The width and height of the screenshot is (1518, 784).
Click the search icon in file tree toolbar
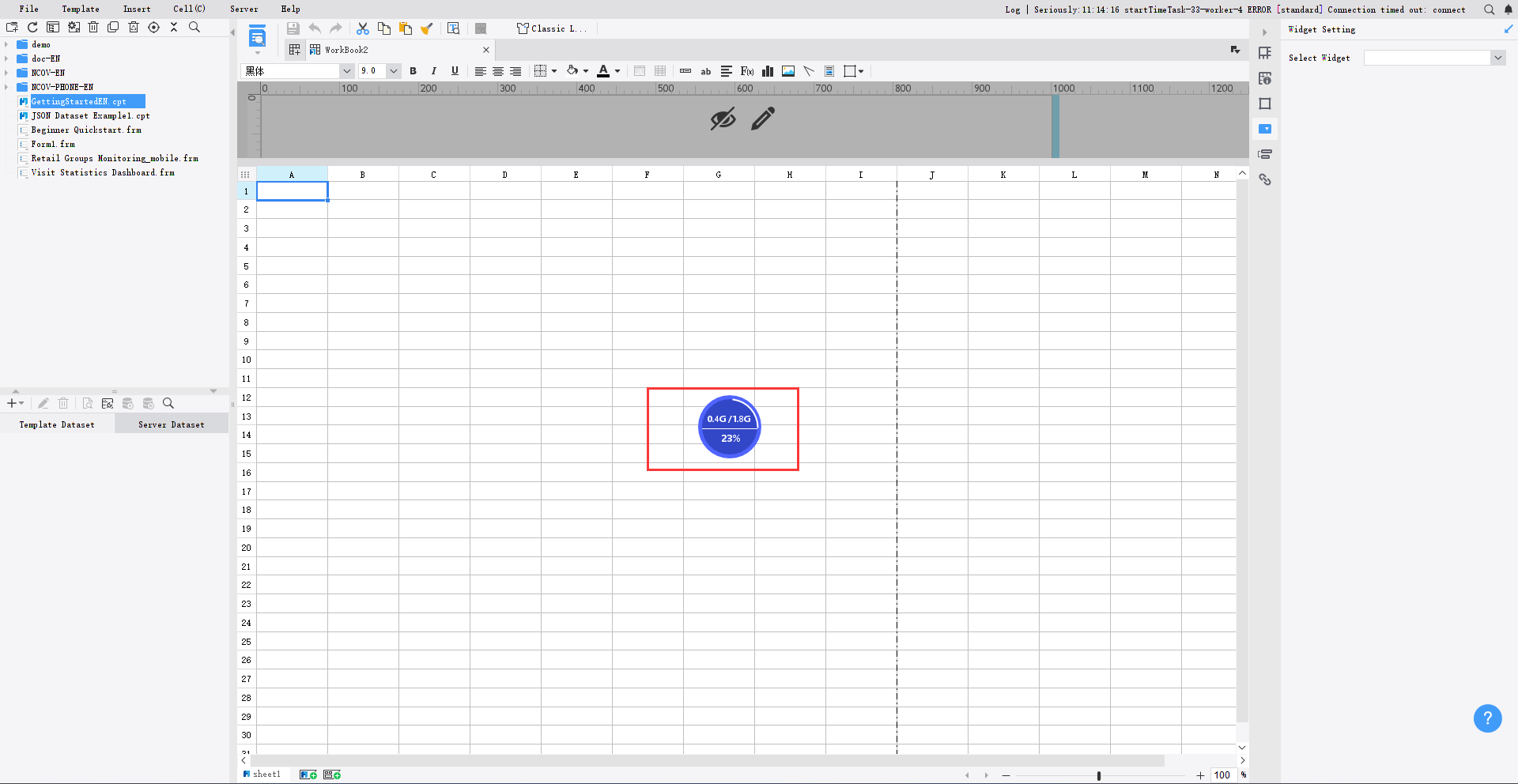click(194, 27)
